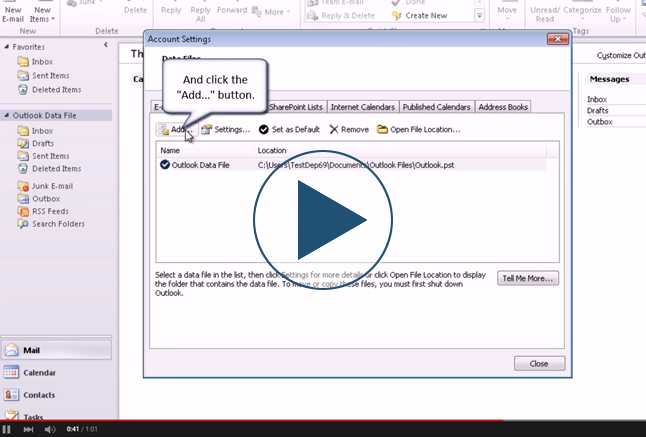Click the Location column header
The height and width of the screenshot is (437, 646).
(x=400, y=150)
